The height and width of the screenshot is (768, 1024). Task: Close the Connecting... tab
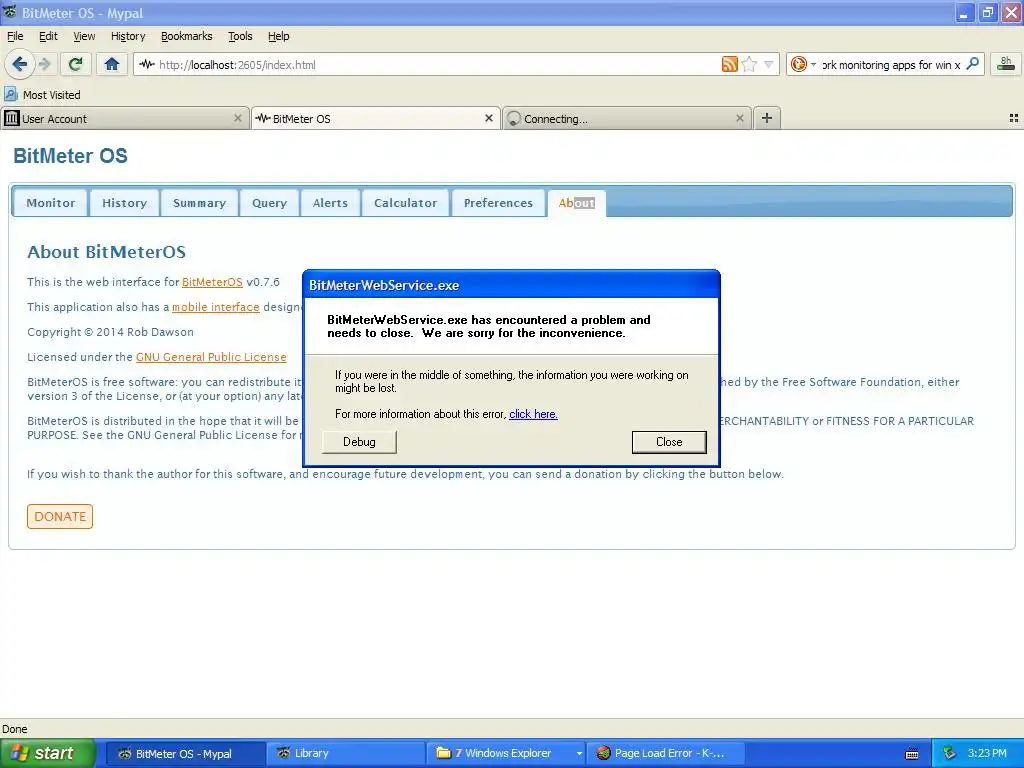point(739,118)
